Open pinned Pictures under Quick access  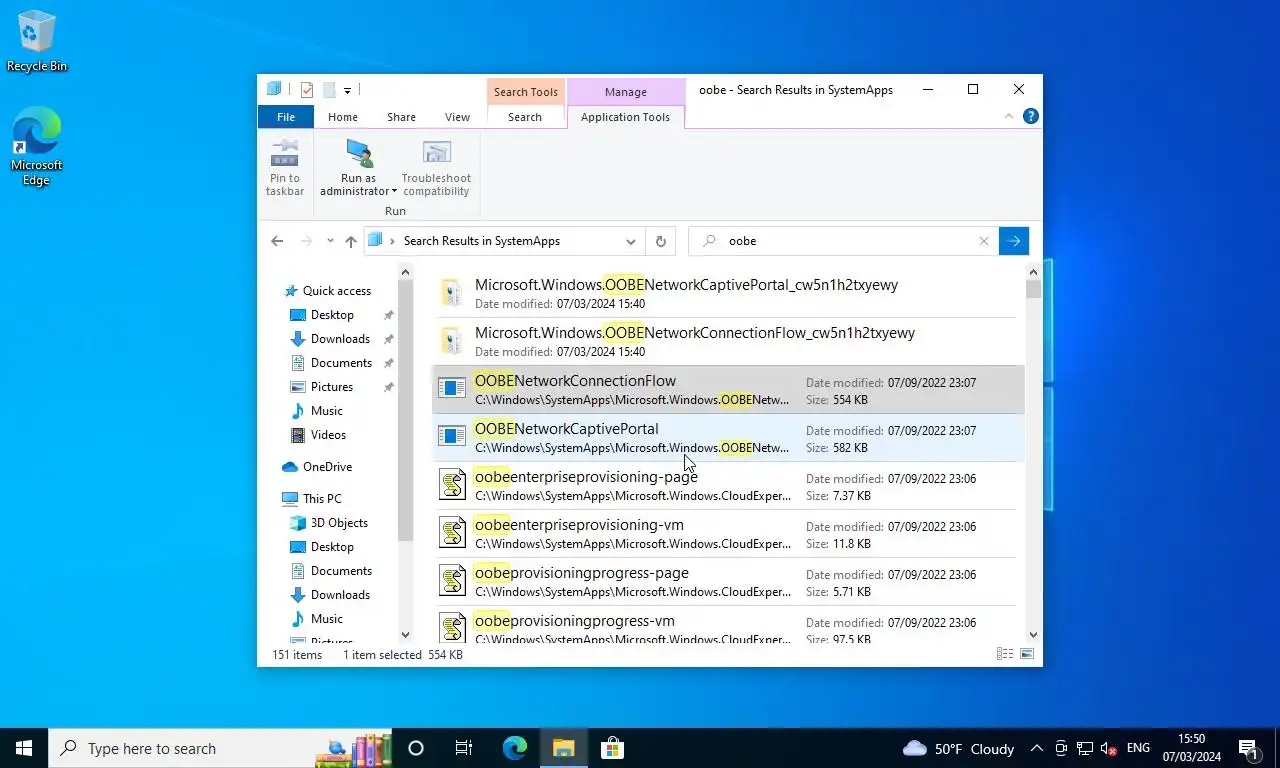(x=331, y=387)
